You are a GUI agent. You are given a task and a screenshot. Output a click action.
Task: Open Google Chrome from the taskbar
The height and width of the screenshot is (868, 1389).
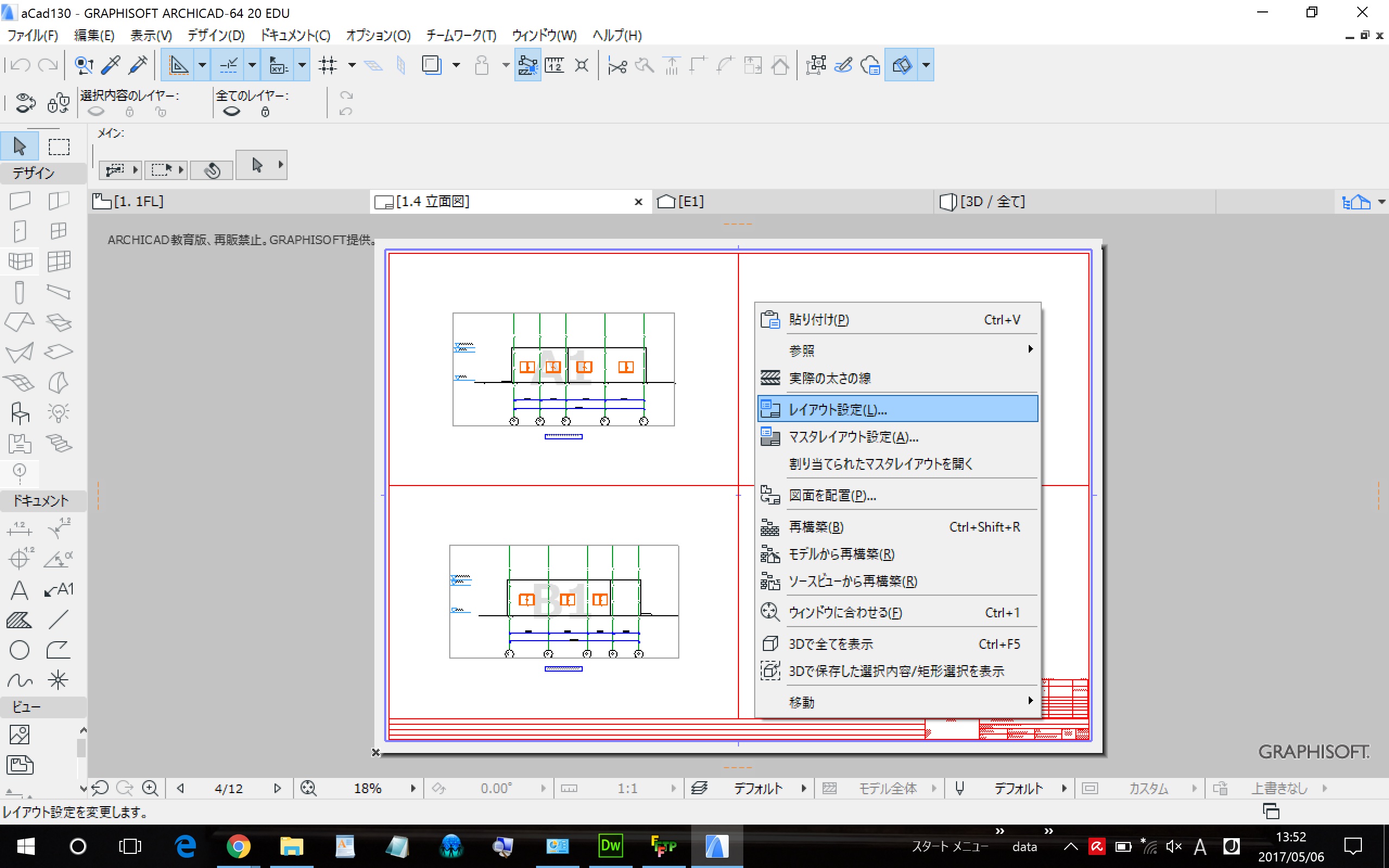coord(238,846)
